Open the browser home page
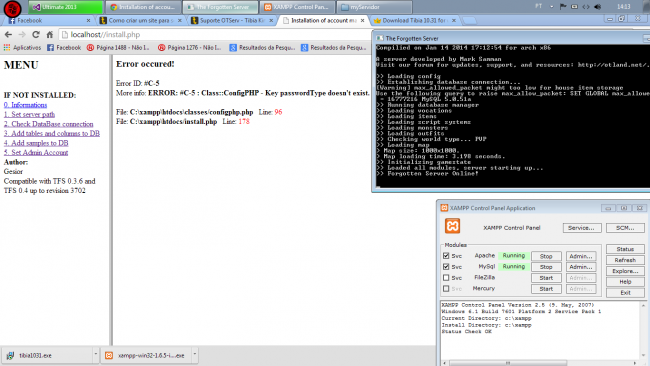650x366 pixels. point(50,35)
